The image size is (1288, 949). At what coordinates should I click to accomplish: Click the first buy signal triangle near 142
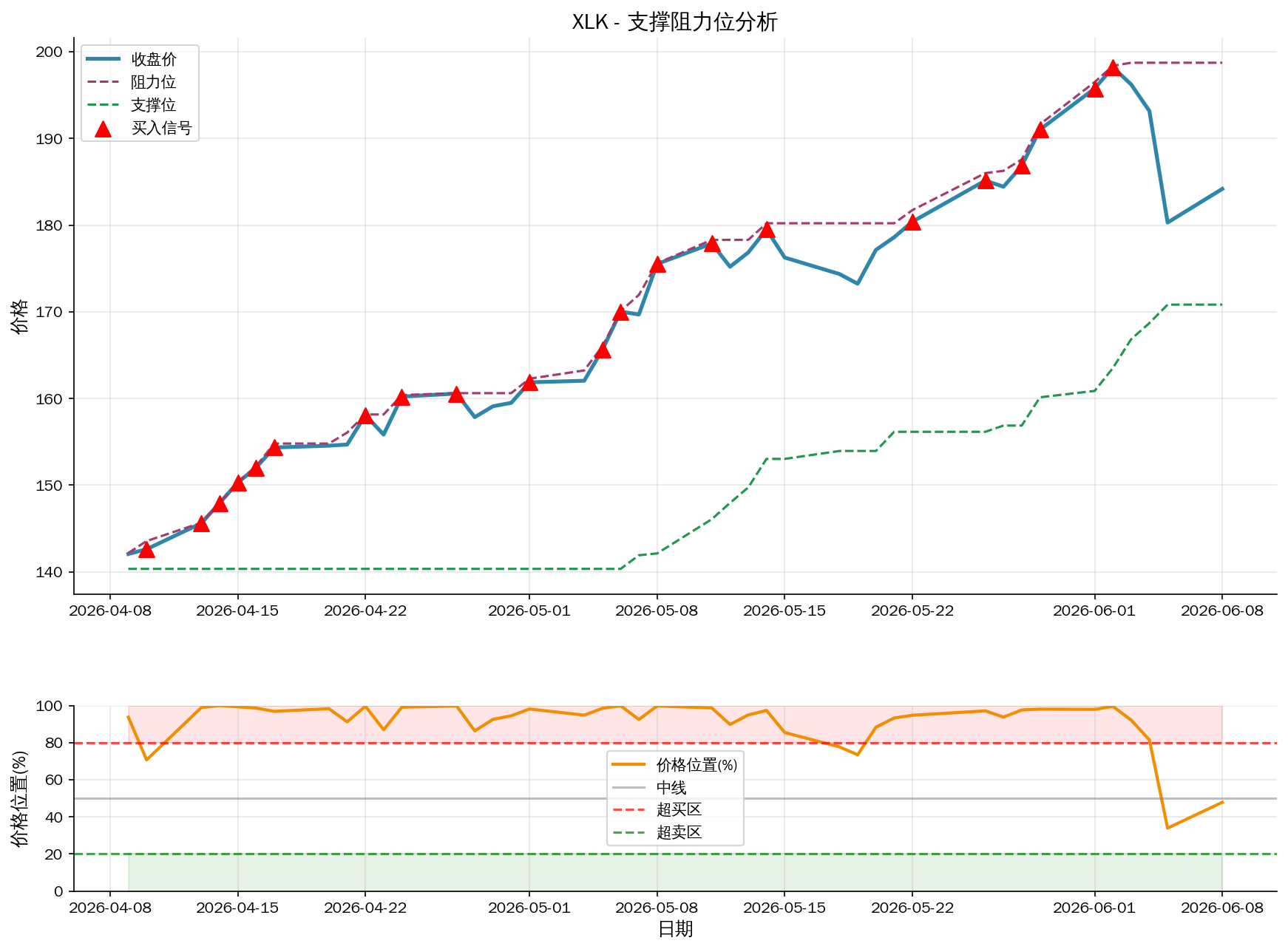click(146, 549)
